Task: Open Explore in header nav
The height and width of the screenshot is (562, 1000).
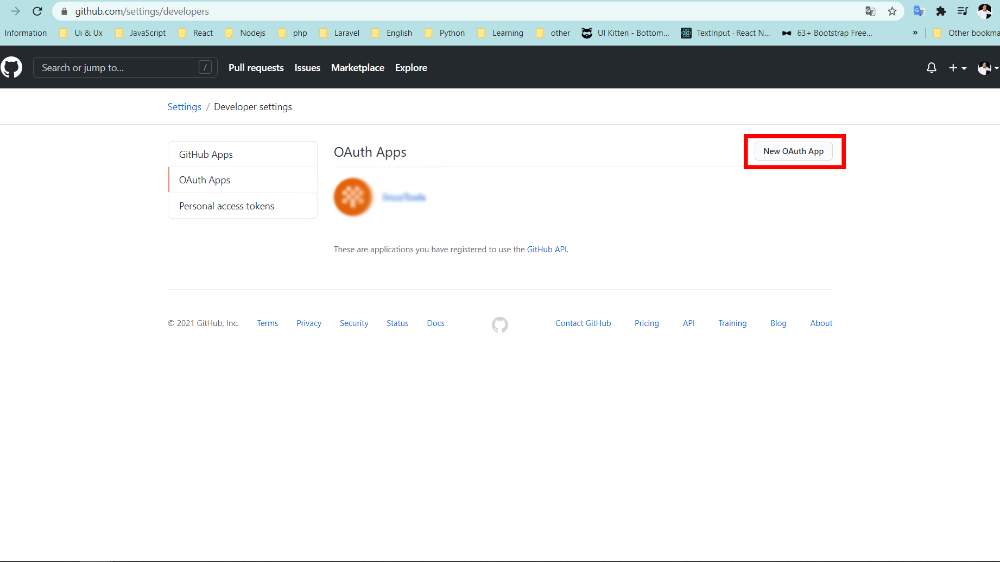Action: click(411, 68)
